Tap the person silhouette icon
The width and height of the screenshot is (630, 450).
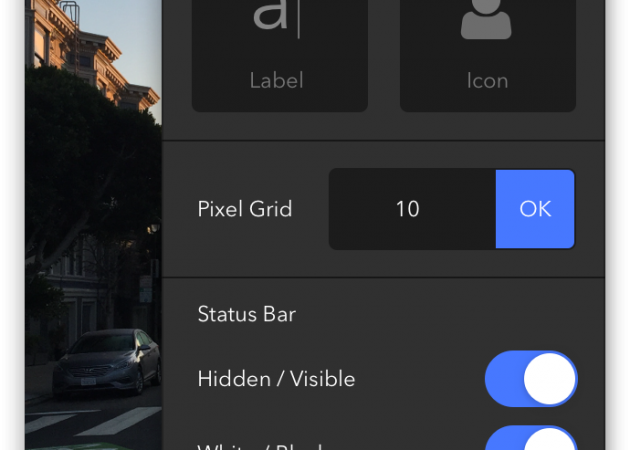coord(487,20)
